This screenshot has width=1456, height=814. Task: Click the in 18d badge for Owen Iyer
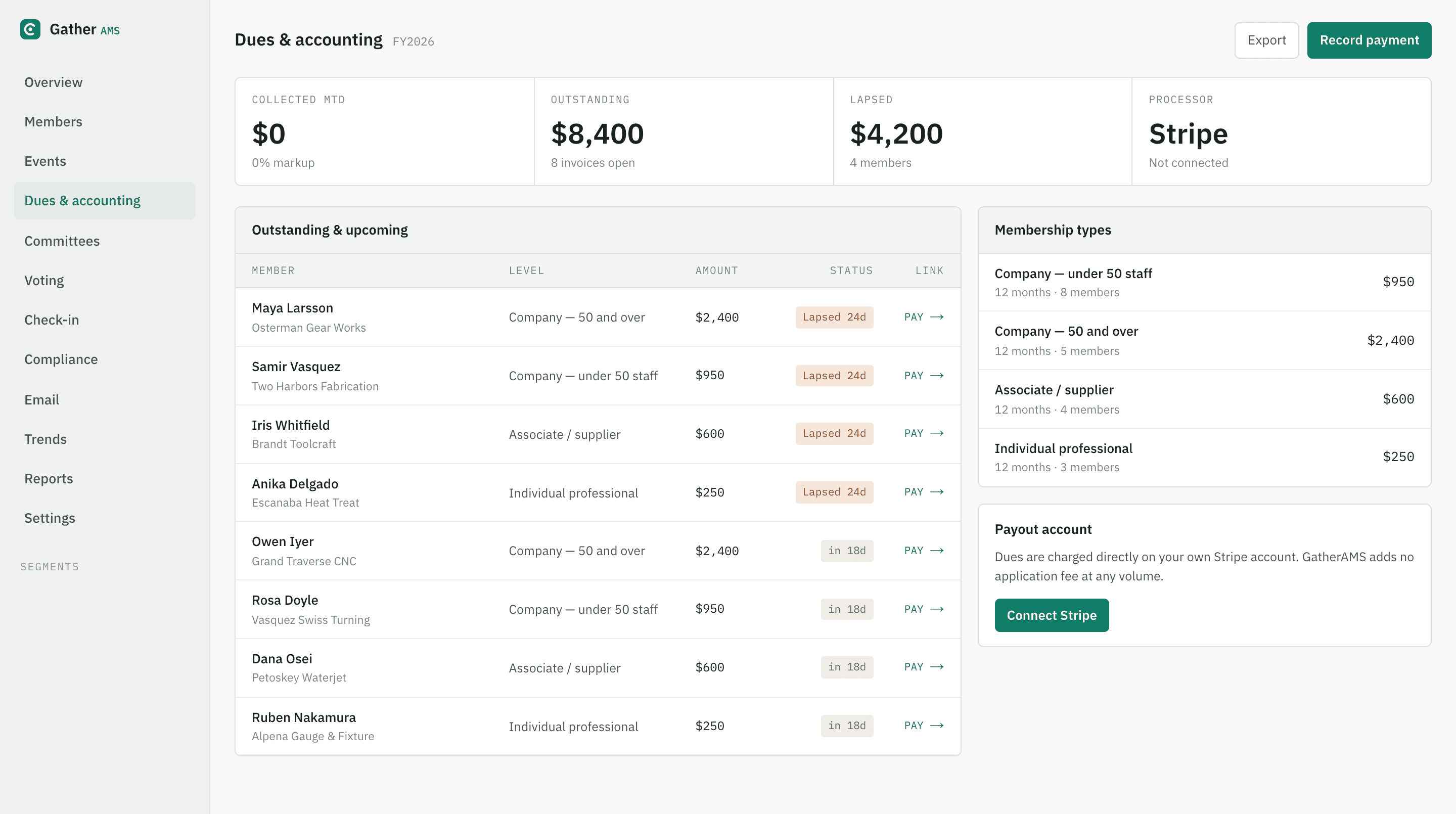point(847,551)
